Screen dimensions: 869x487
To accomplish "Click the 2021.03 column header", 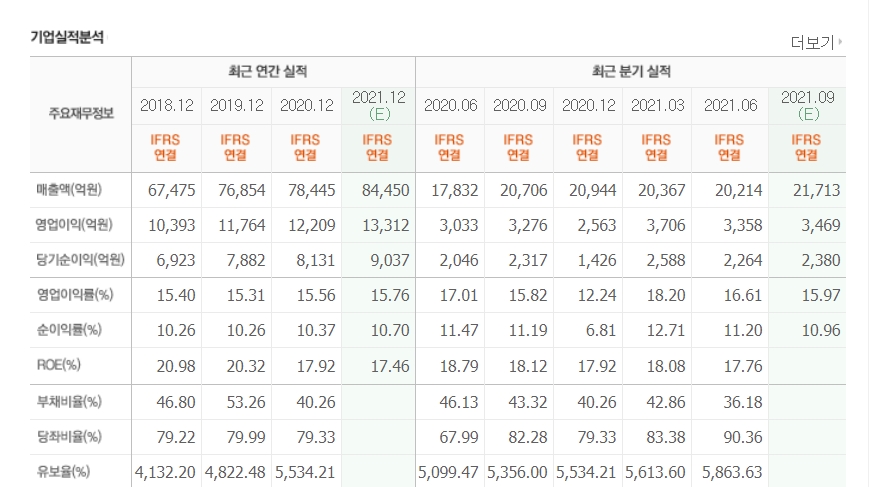I will (657, 105).
